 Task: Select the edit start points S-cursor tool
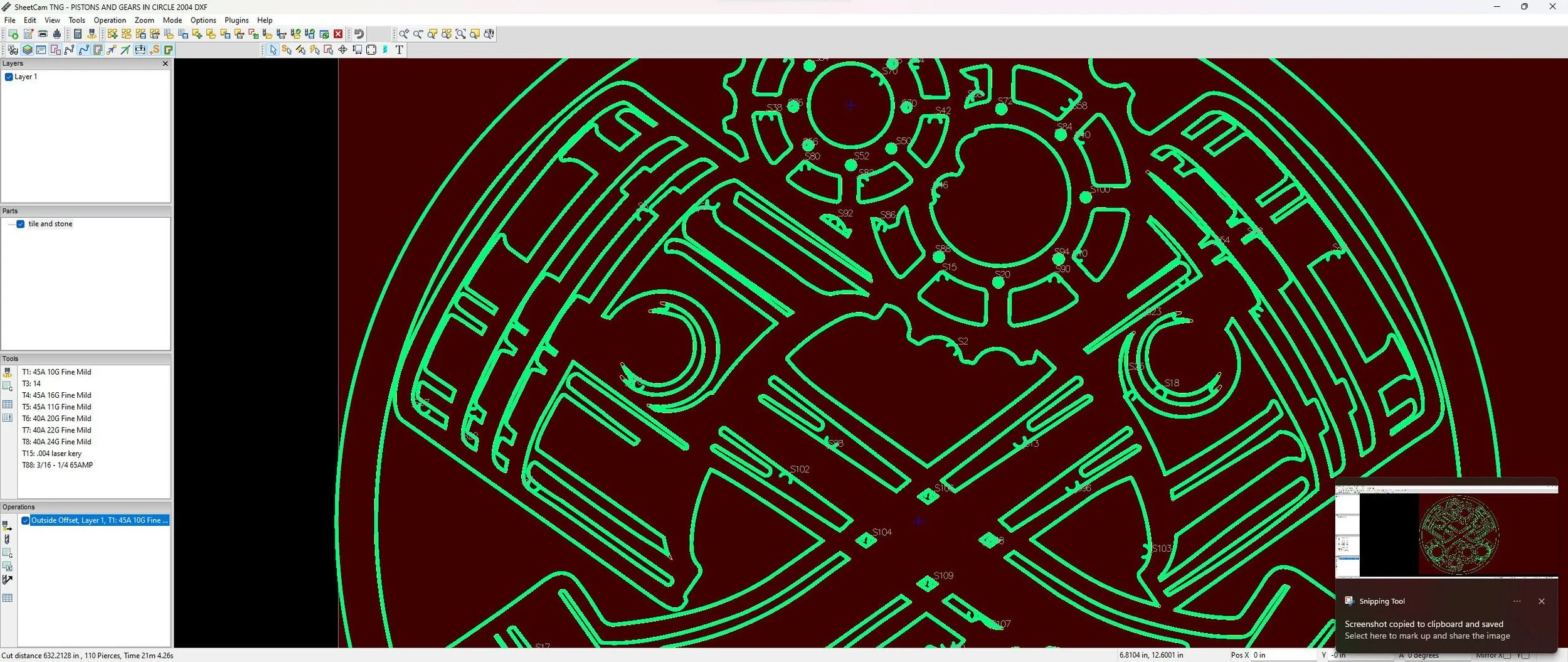tap(286, 50)
